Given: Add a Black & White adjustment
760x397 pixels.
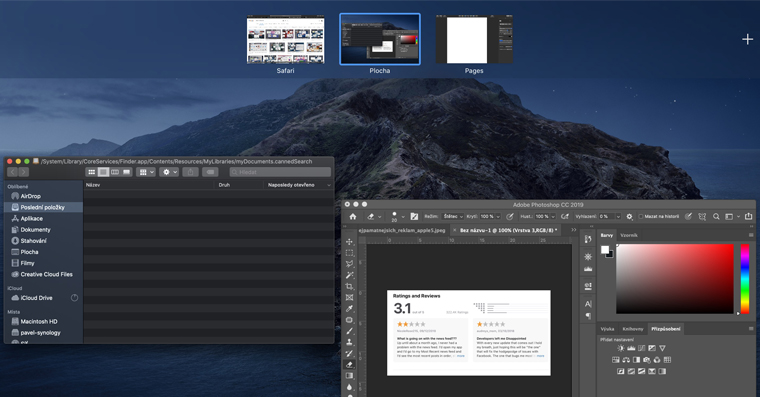Looking at the screenshot, I should coord(636,360).
